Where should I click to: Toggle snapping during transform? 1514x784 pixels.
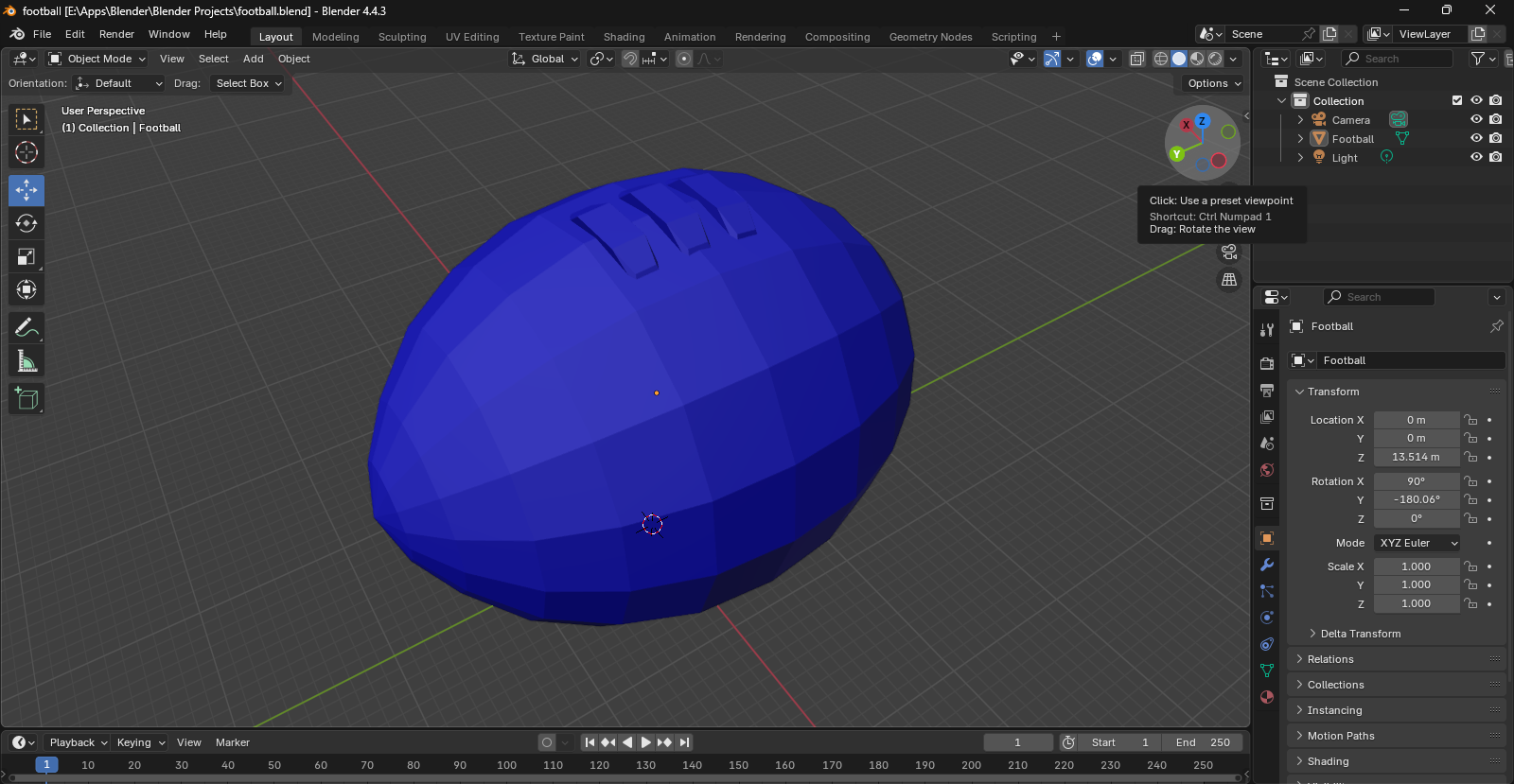(x=630, y=59)
